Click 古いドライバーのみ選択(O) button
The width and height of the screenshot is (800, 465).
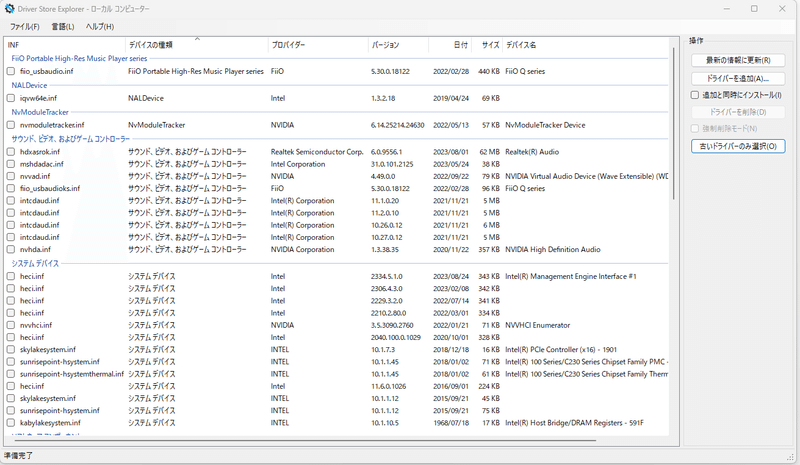click(738, 146)
